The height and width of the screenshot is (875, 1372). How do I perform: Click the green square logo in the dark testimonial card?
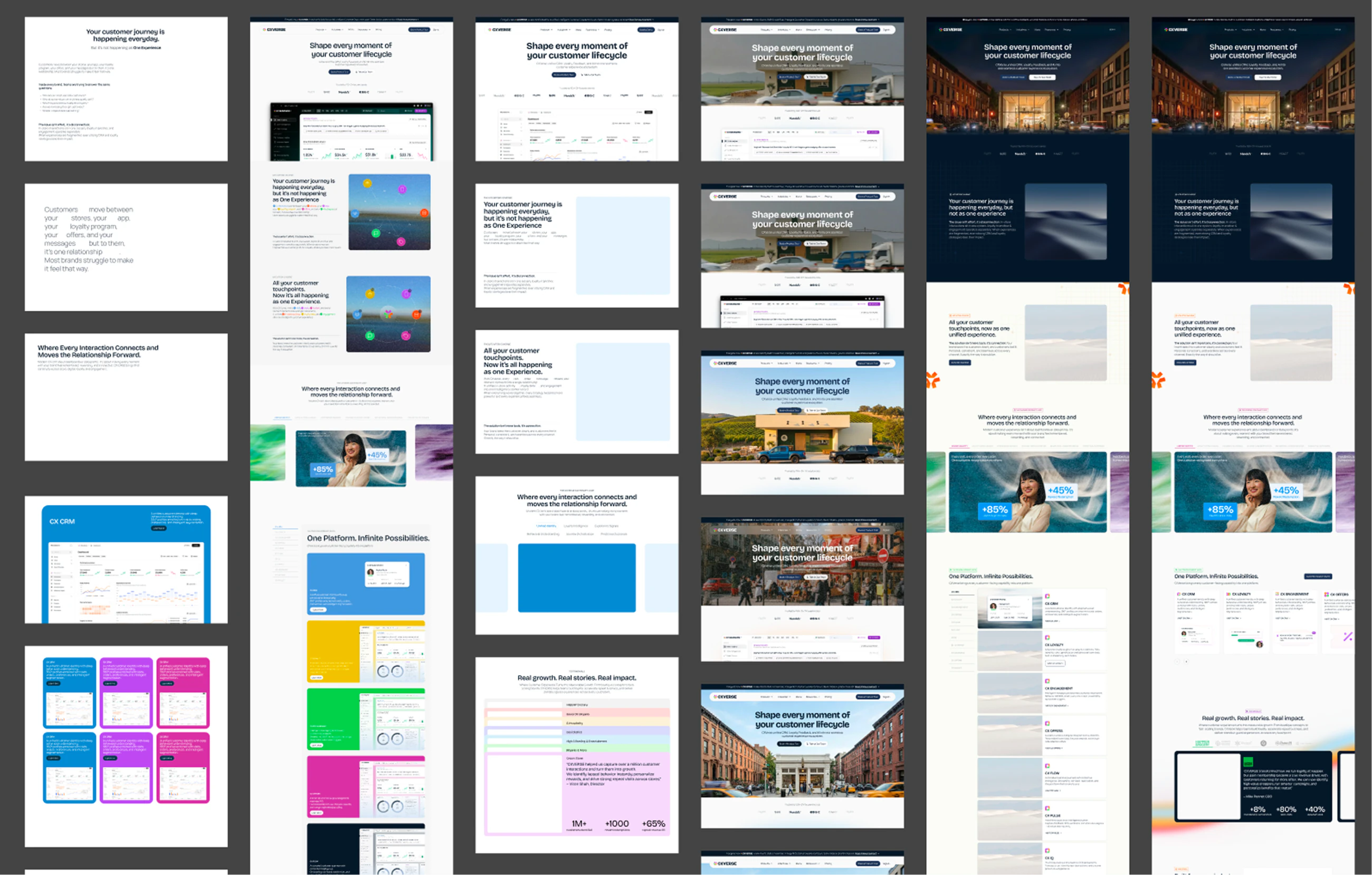tap(1248, 762)
